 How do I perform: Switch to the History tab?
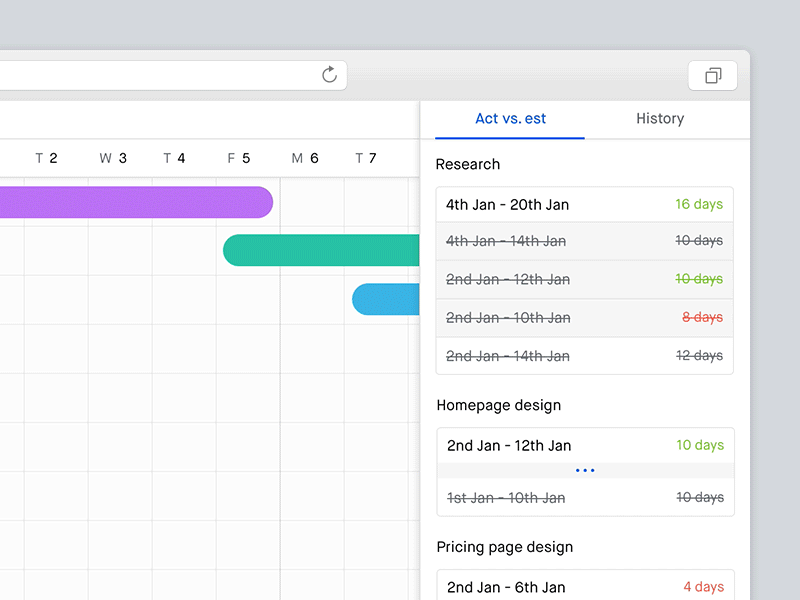tap(659, 118)
